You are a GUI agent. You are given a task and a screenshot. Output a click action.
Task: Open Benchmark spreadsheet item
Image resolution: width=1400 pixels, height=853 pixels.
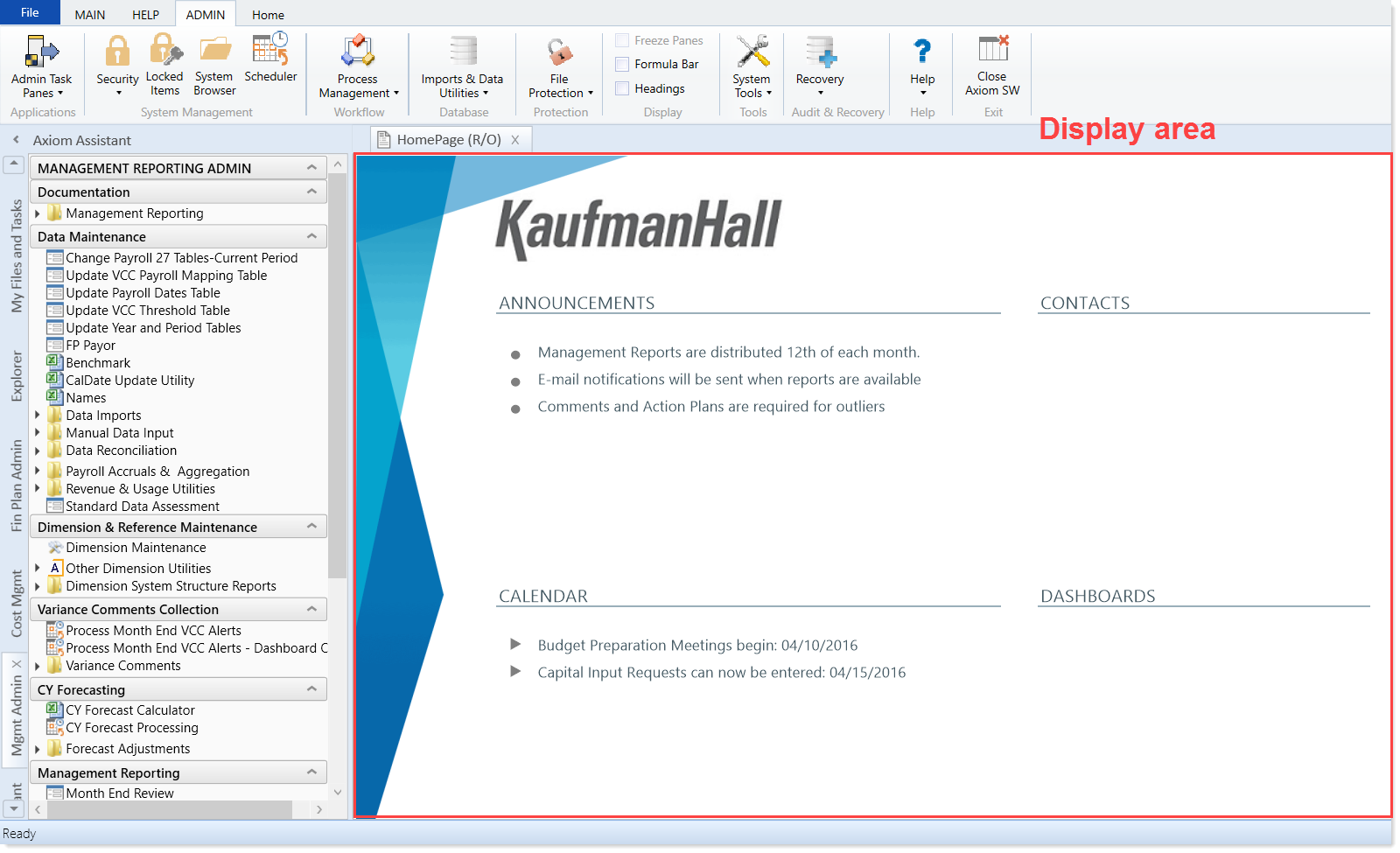97,363
